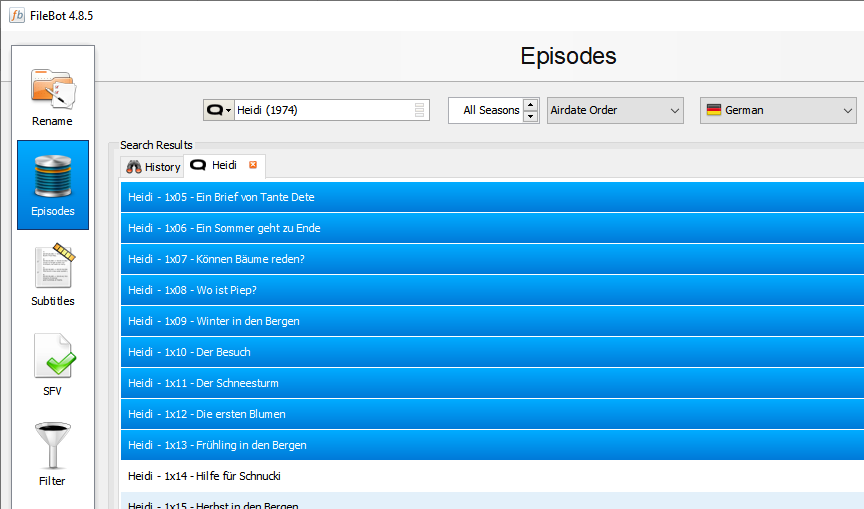Image resolution: width=864 pixels, height=509 pixels.
Task: Open the Rename panel
Action: click(x=52, y=96)
